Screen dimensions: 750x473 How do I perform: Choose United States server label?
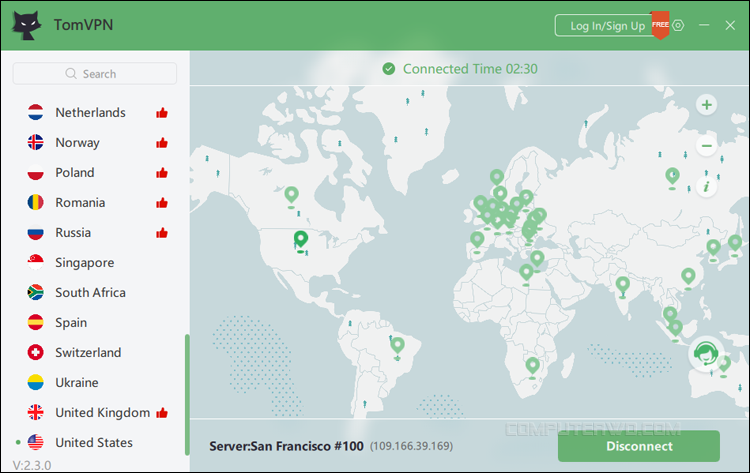[94, 442]
